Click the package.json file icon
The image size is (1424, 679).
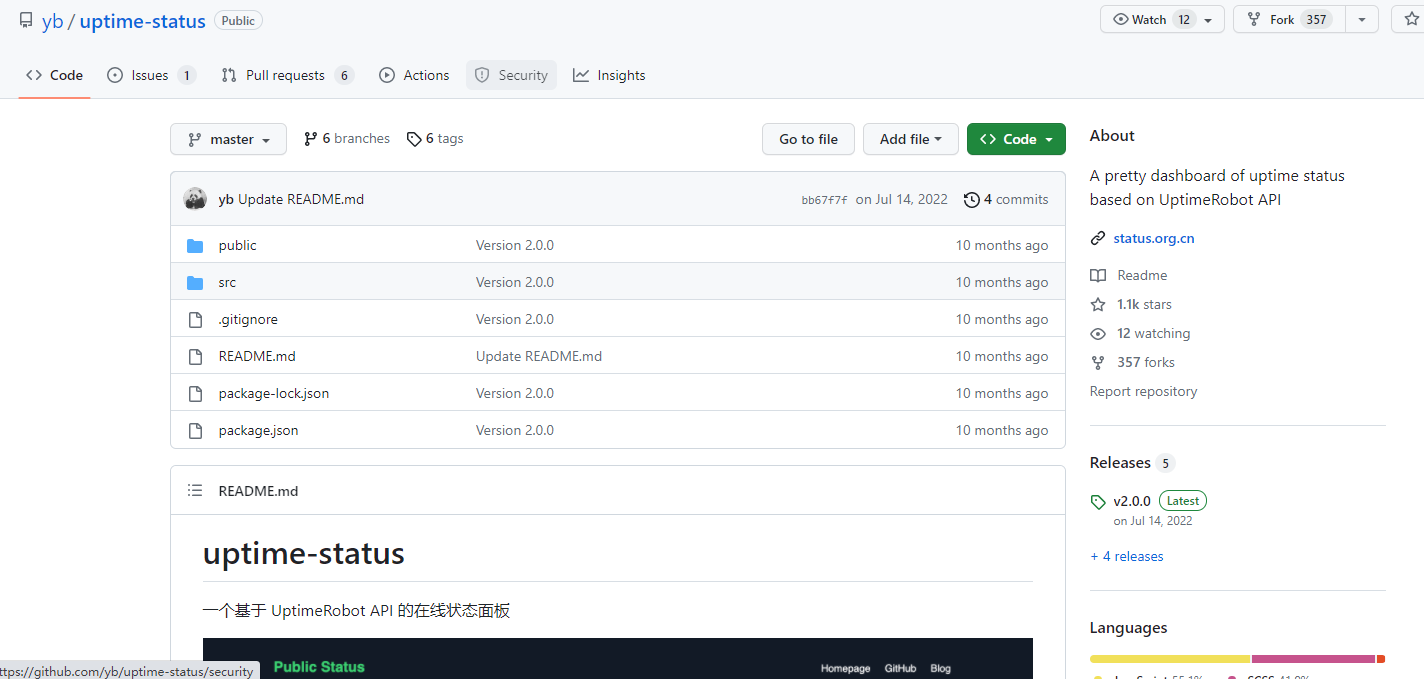195,430
